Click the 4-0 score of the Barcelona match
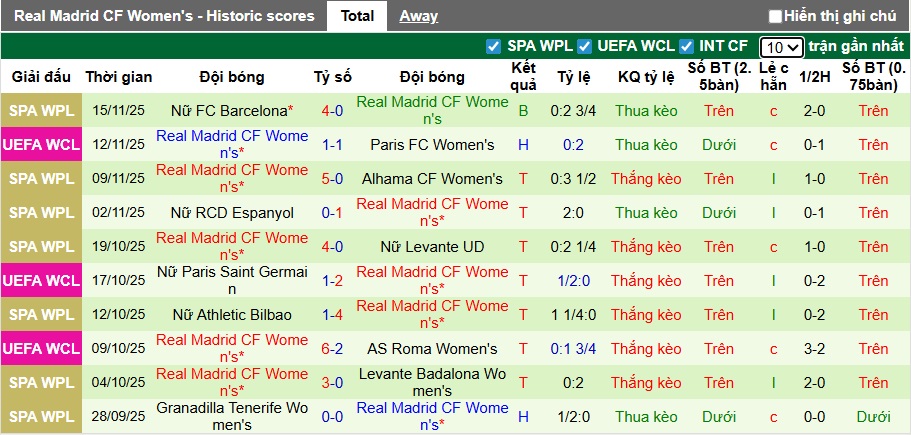The width and height of the screenshot is (911, 435). (x=332, y=111)
